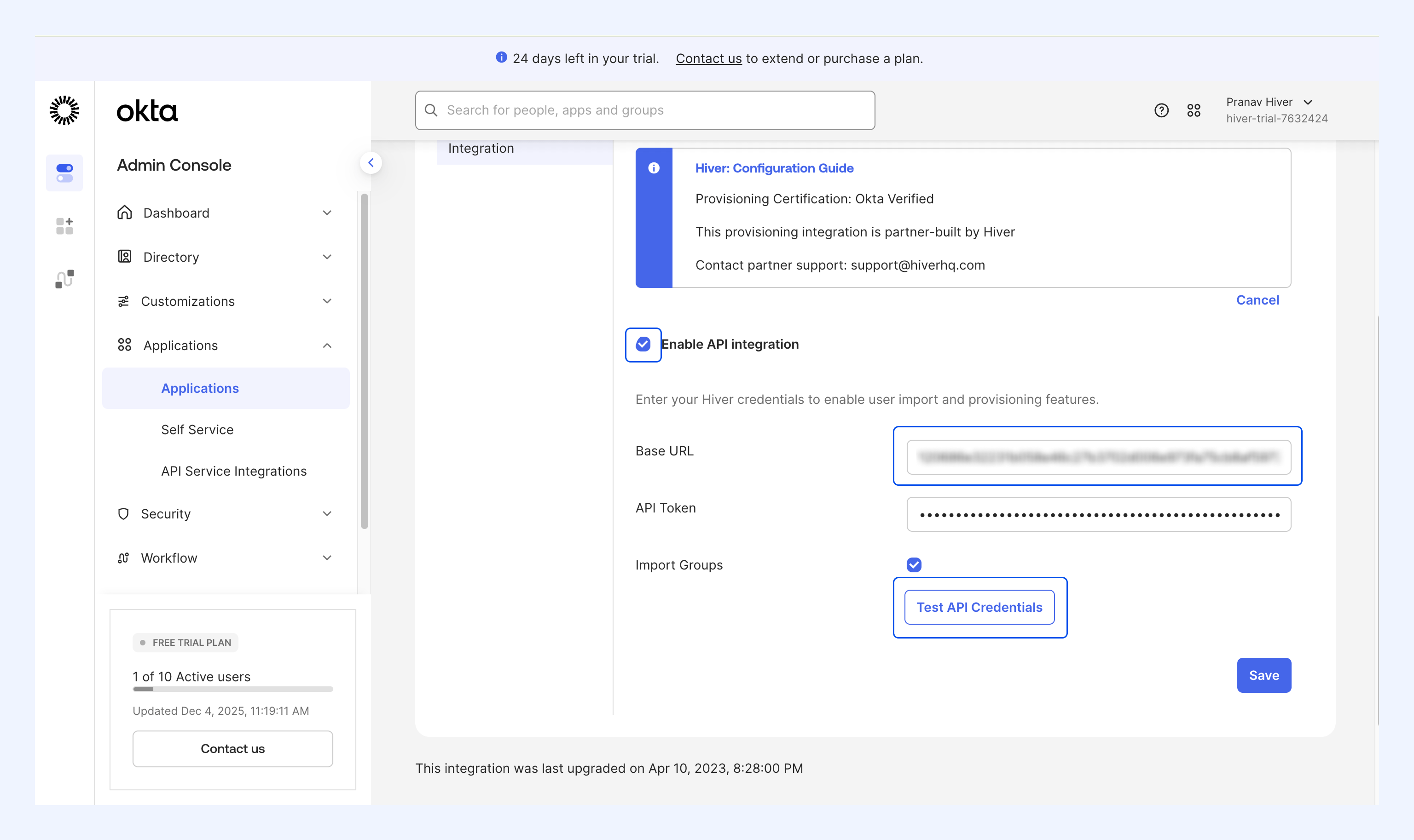Image resolution: width=1414 pixels, height=840 pixels.
Task: Toggle the Import Groups checkbox
Action: click(x=914, y=565)
